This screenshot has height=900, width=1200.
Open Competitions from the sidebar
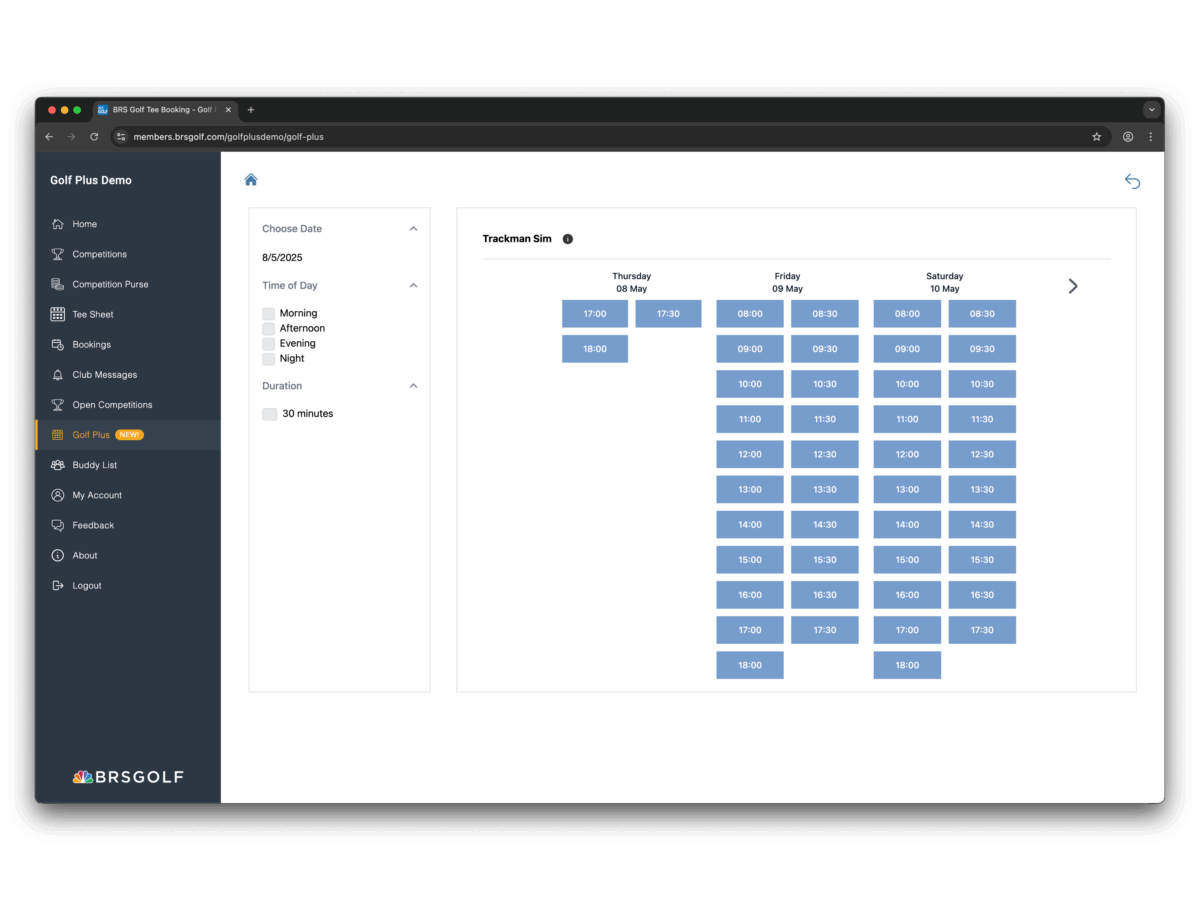(x=99, y=254)
